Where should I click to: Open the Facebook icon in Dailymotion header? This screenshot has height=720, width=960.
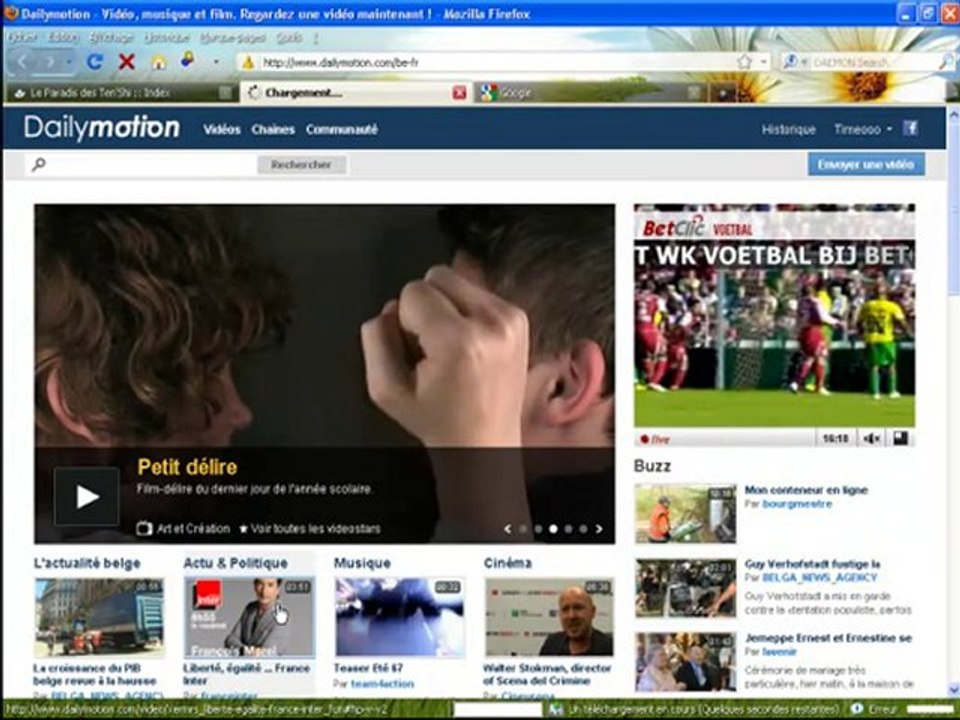tap(910, 128)
